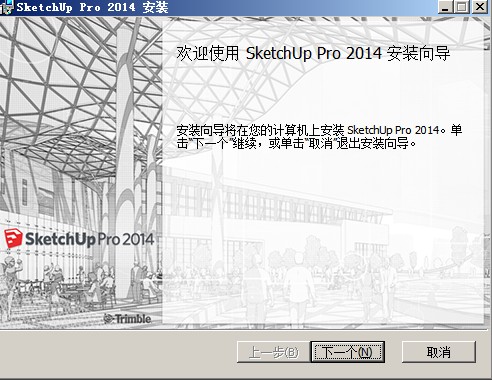Click the red SketchUp logo icon
The height and width of the screenshot is (381, 492).
(13, 238)
